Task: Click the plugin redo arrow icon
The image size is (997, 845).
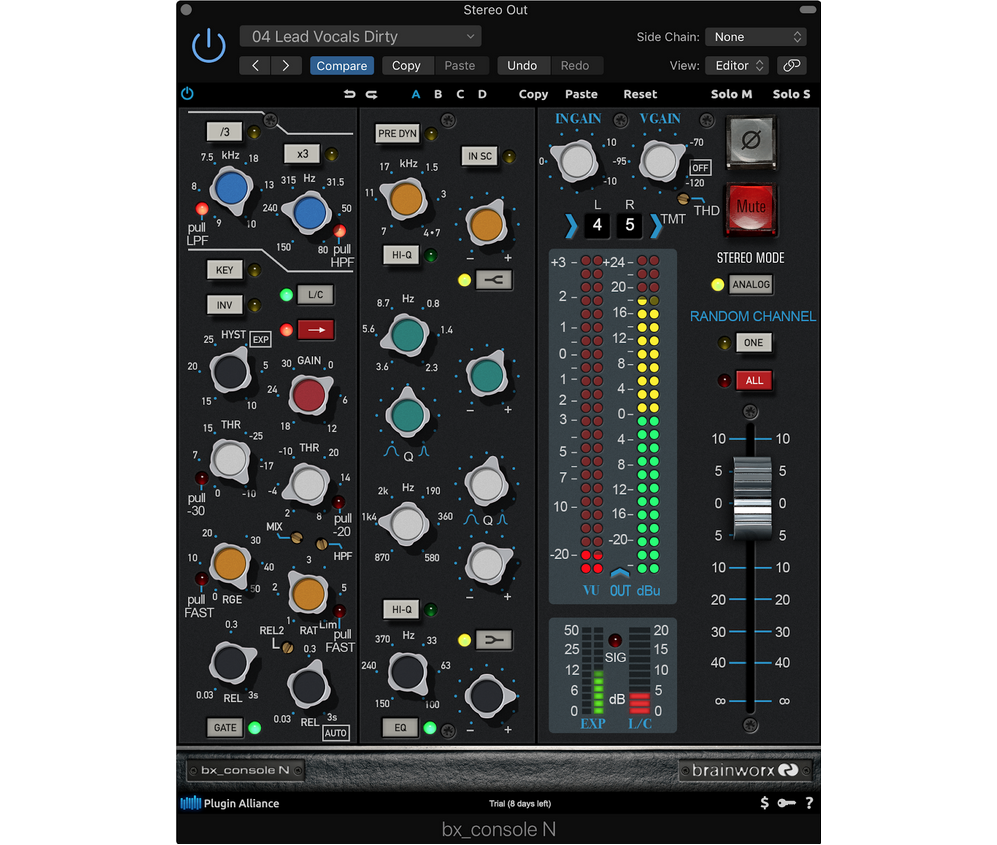Action: click(371, 94)
